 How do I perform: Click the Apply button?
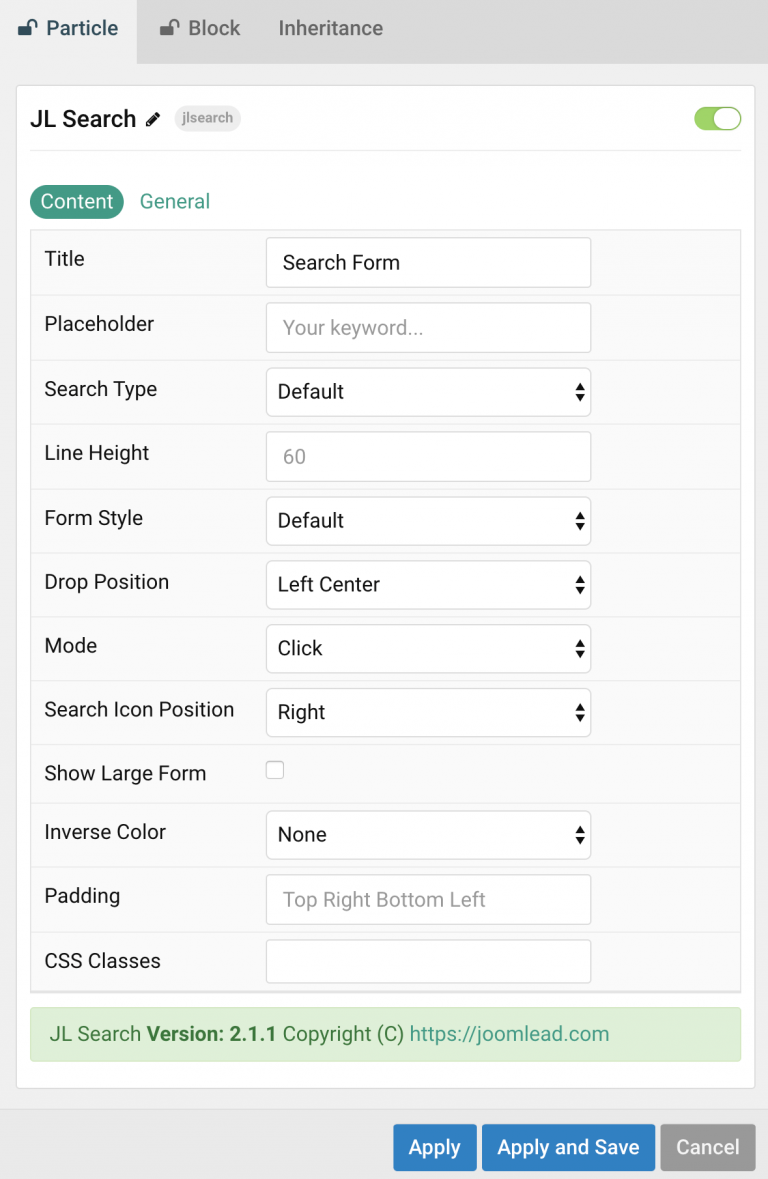click(x=434, y=1147)
